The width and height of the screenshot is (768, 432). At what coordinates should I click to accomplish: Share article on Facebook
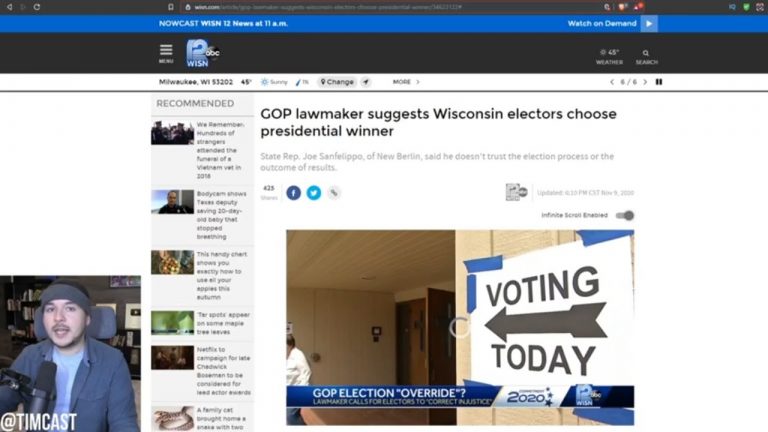(293, 192)
